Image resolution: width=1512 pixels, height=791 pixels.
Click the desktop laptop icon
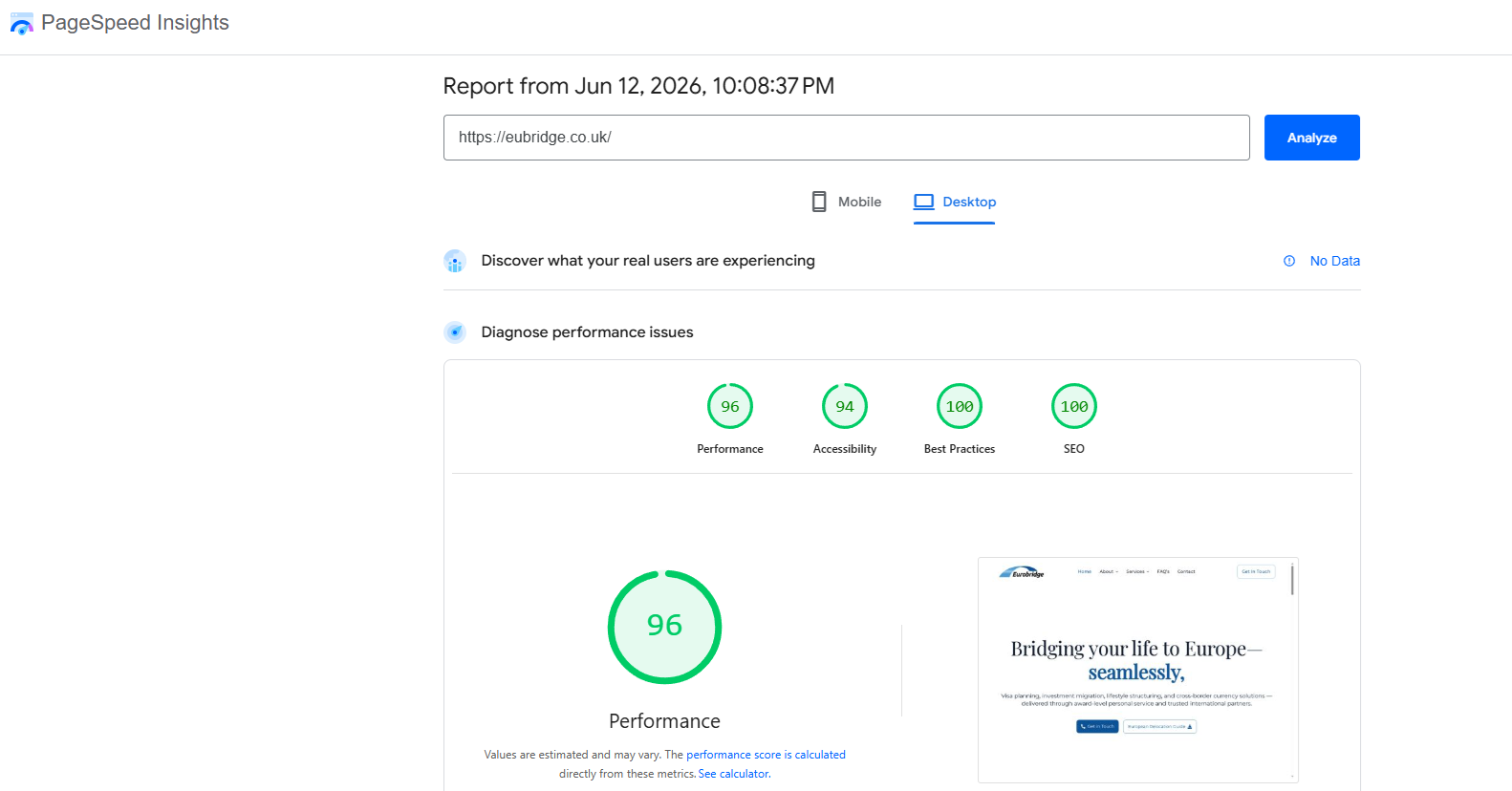click(x=923, y=202)
